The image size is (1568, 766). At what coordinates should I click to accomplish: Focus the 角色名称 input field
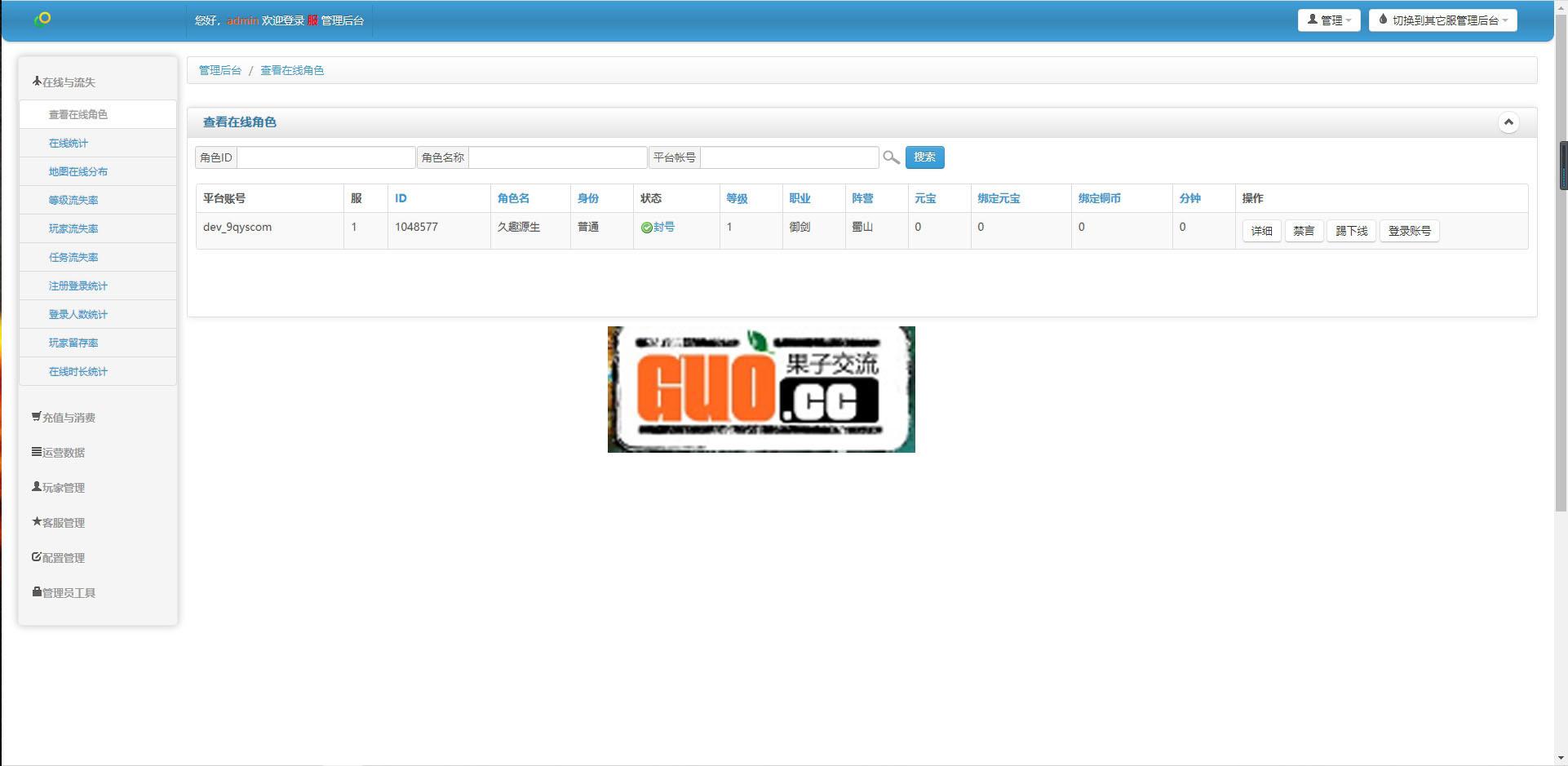tap(557, 157)
